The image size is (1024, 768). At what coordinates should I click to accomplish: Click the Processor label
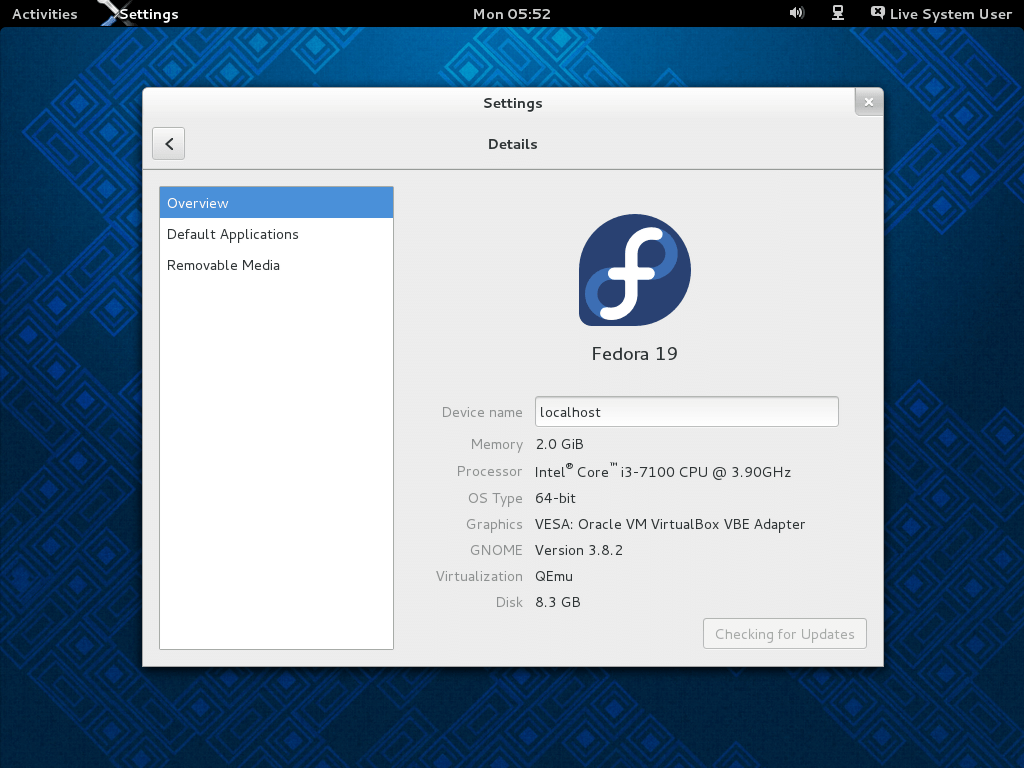click(x=490, y=471)
